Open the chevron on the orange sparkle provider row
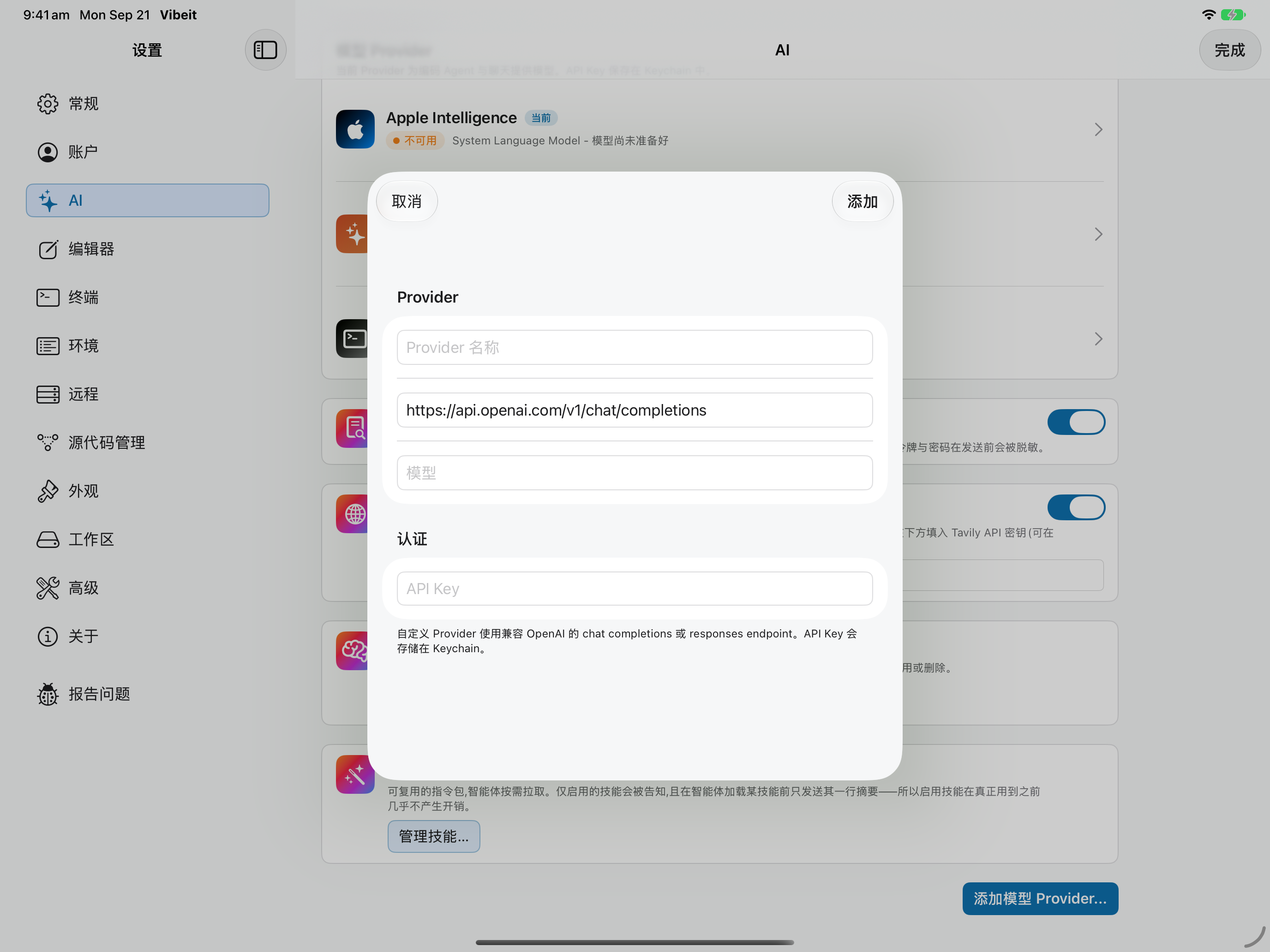This screenshot has width=1270, height=952. [x=1098, y=233]
